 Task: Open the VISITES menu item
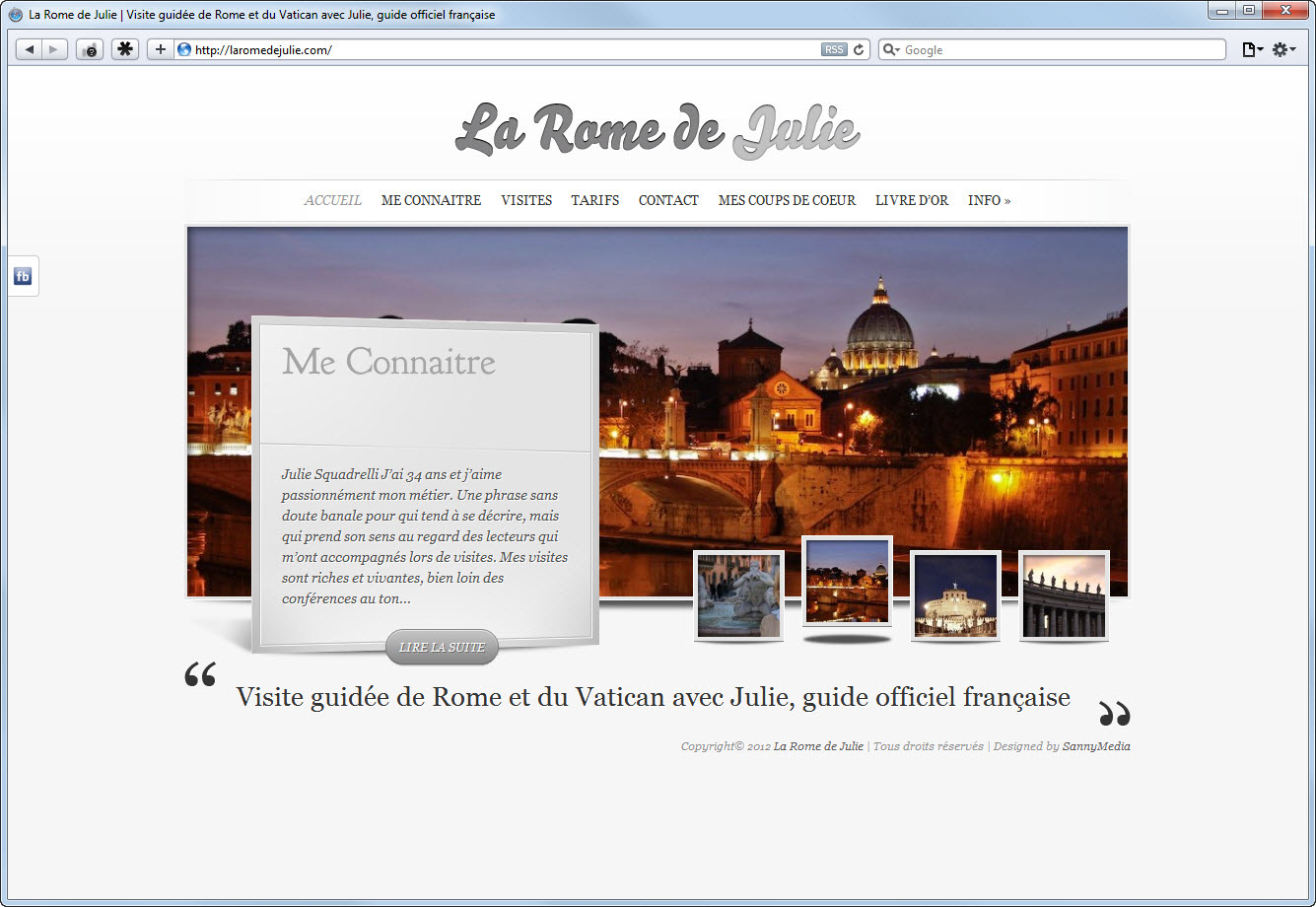526,200
